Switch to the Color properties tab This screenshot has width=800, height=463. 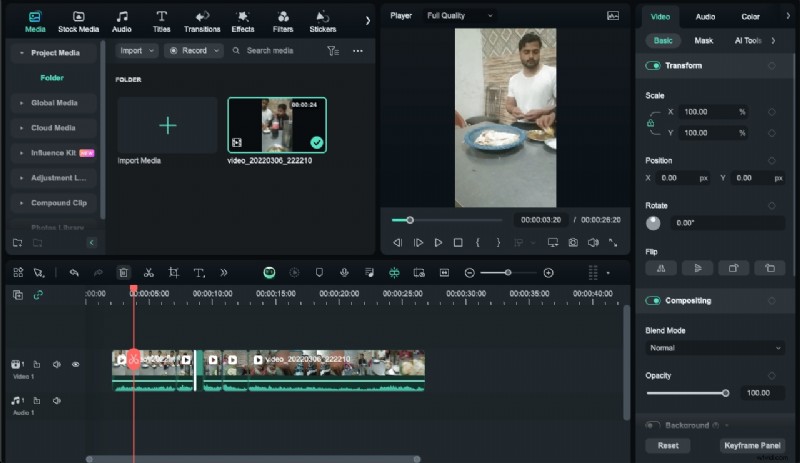pyautogui.click(x=750, y=17)
